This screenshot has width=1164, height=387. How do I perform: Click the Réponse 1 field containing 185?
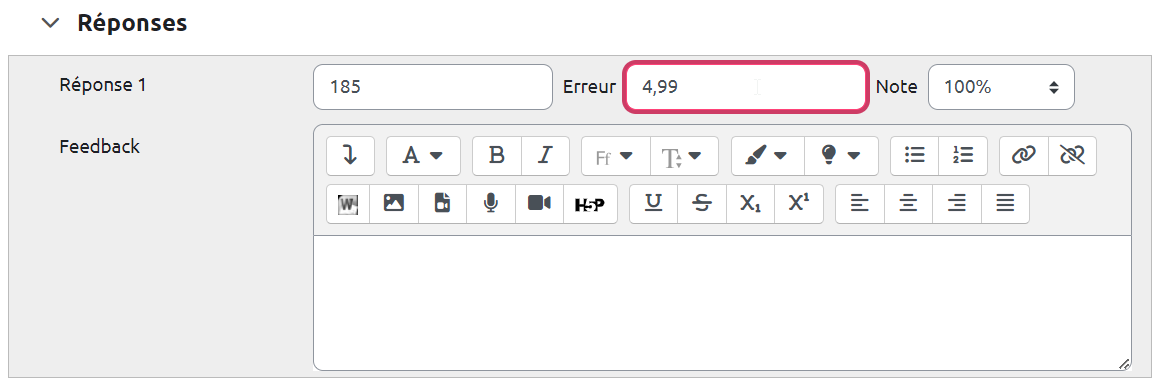tap(433, 87)
